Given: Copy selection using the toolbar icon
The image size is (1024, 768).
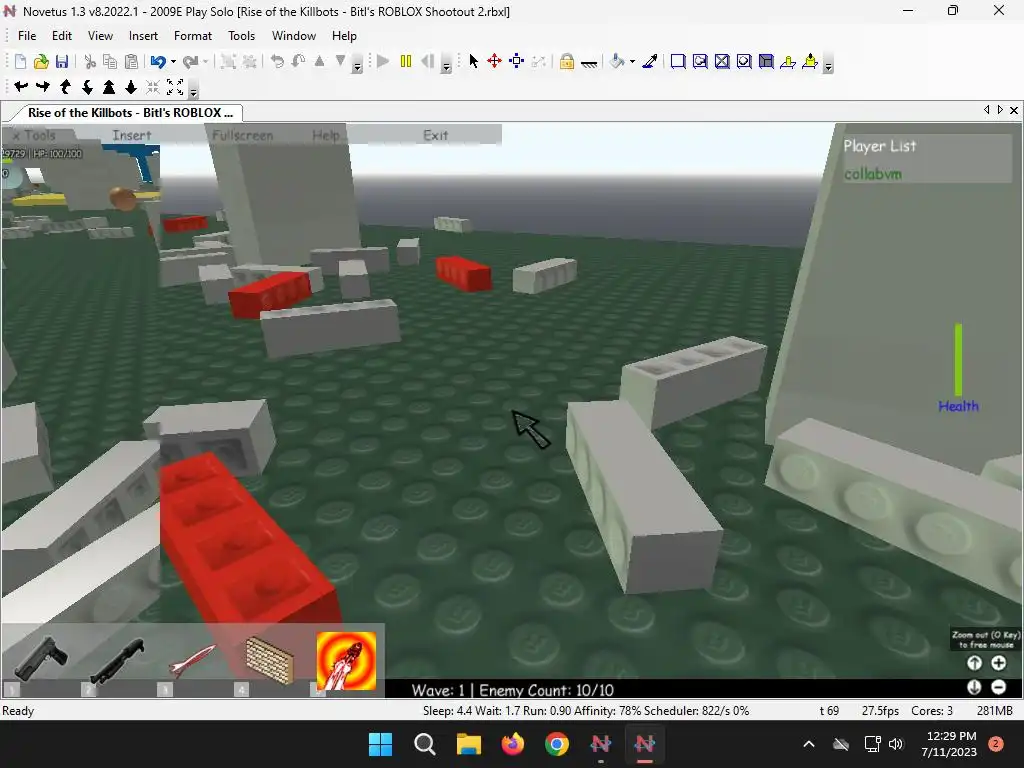Looking at the screenshot, I should (110, 61).
